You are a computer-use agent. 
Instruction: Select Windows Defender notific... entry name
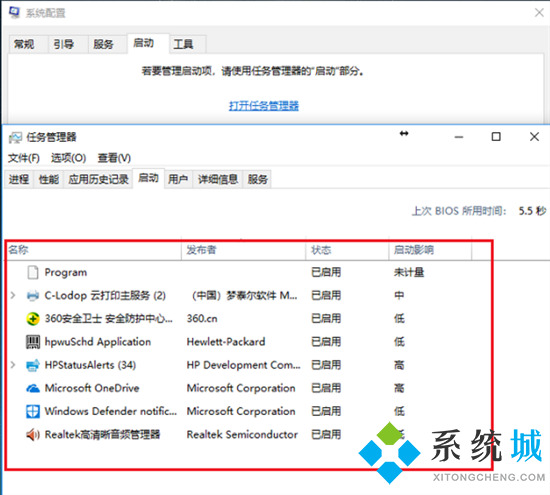point(111,411)
